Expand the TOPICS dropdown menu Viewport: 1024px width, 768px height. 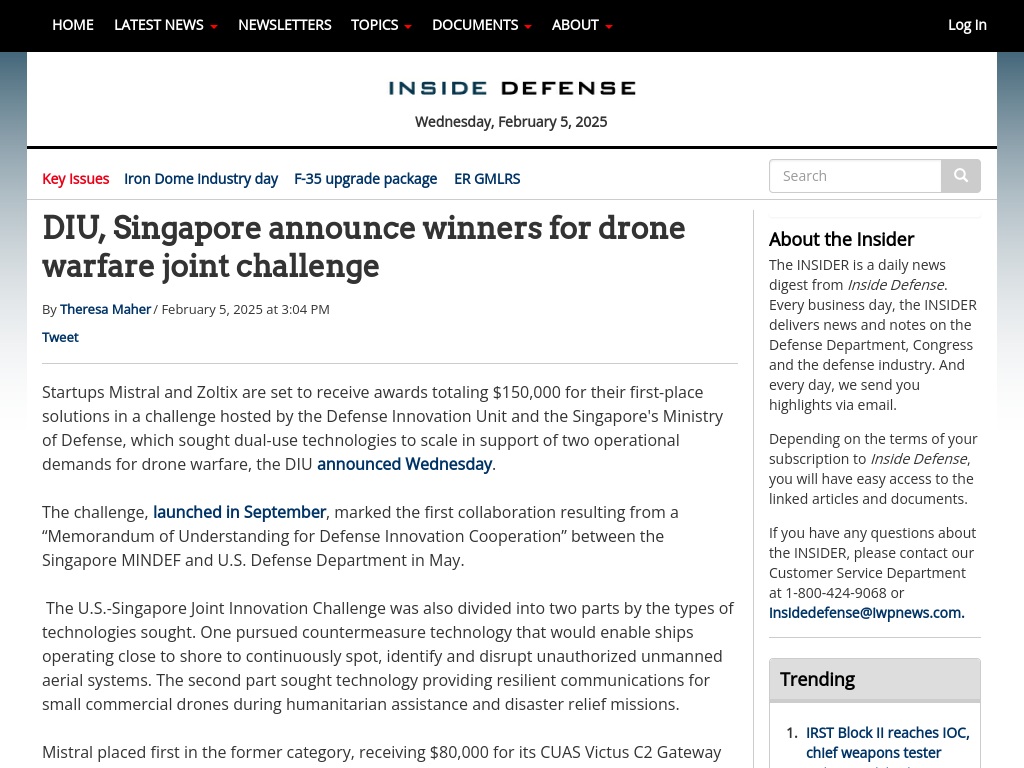[381, 25]
